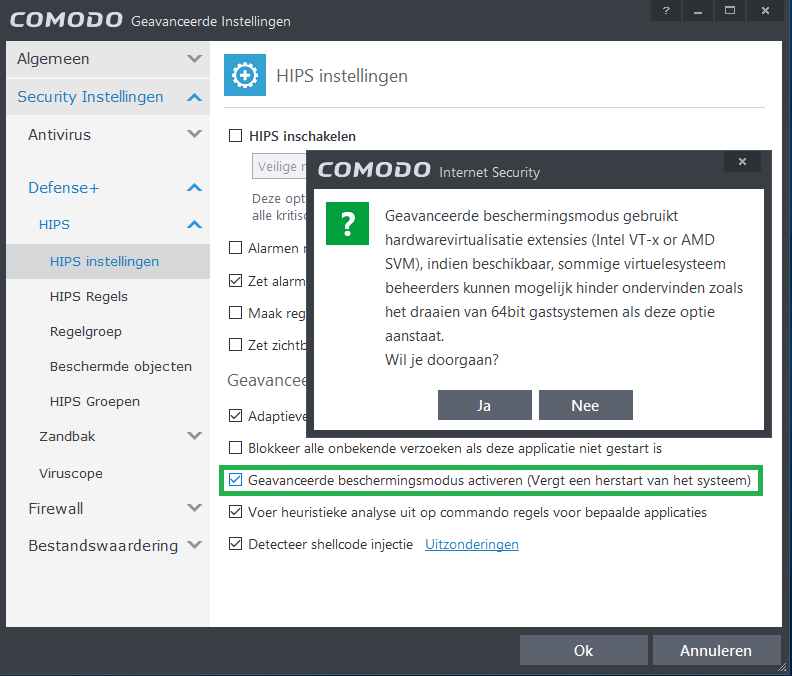
Task: Select the Bestandswaardering sidebar label
Action: point(103,546)
